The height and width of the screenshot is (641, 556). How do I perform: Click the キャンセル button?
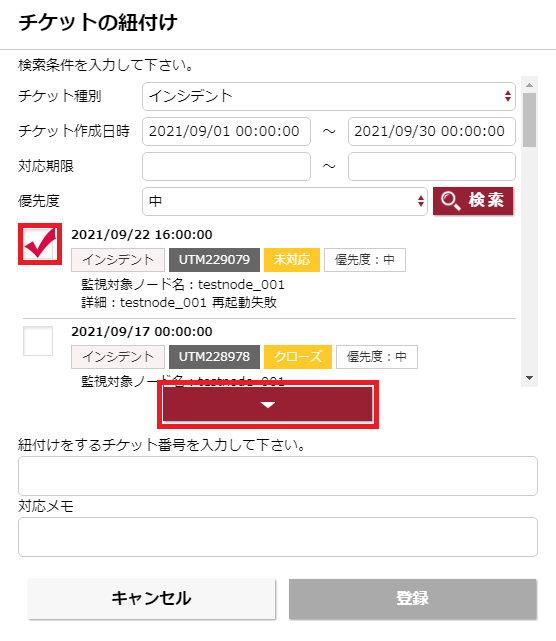coord(151,598)
